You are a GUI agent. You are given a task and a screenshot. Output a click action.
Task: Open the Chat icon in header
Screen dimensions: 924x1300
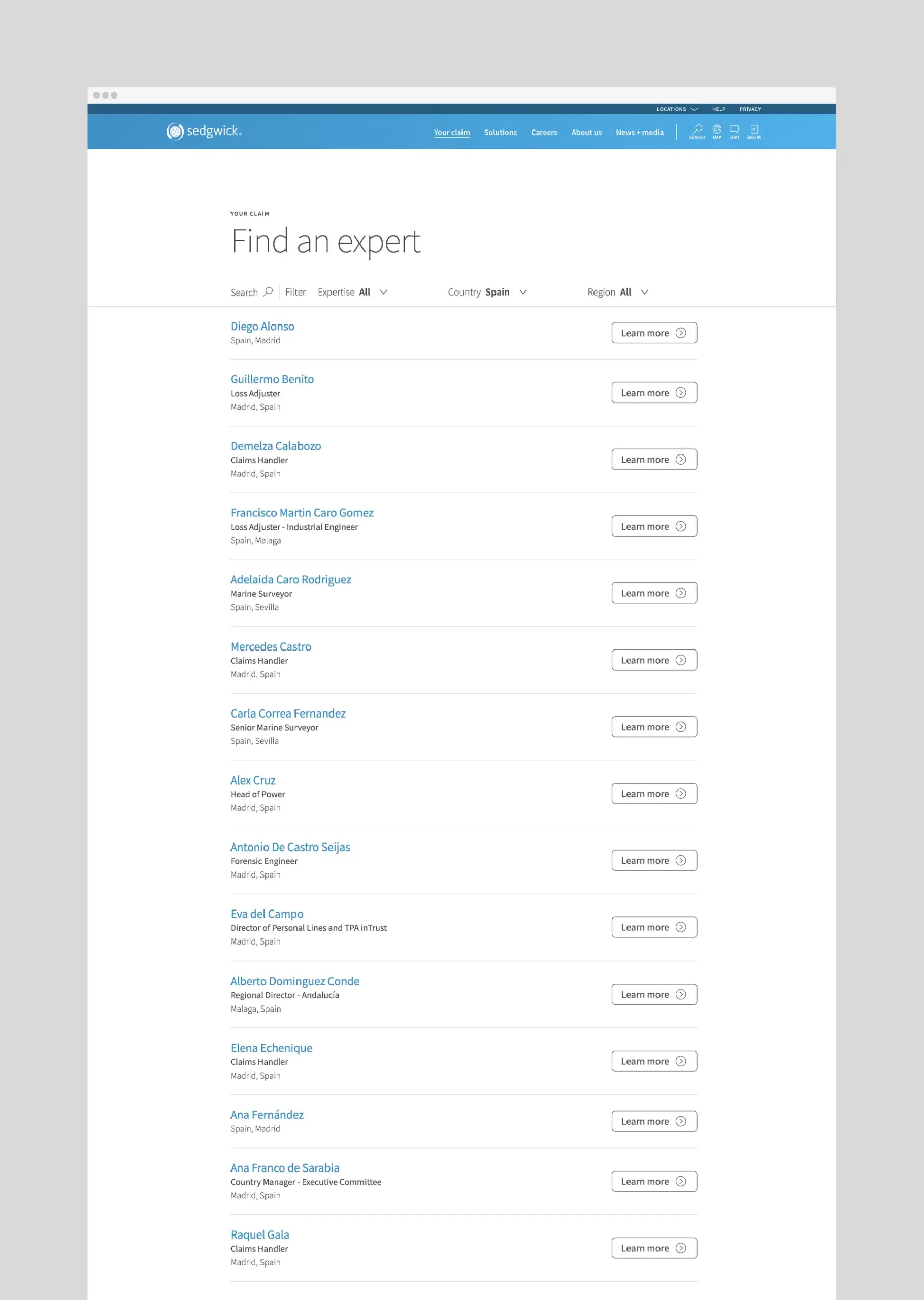[x=734, y=132]
